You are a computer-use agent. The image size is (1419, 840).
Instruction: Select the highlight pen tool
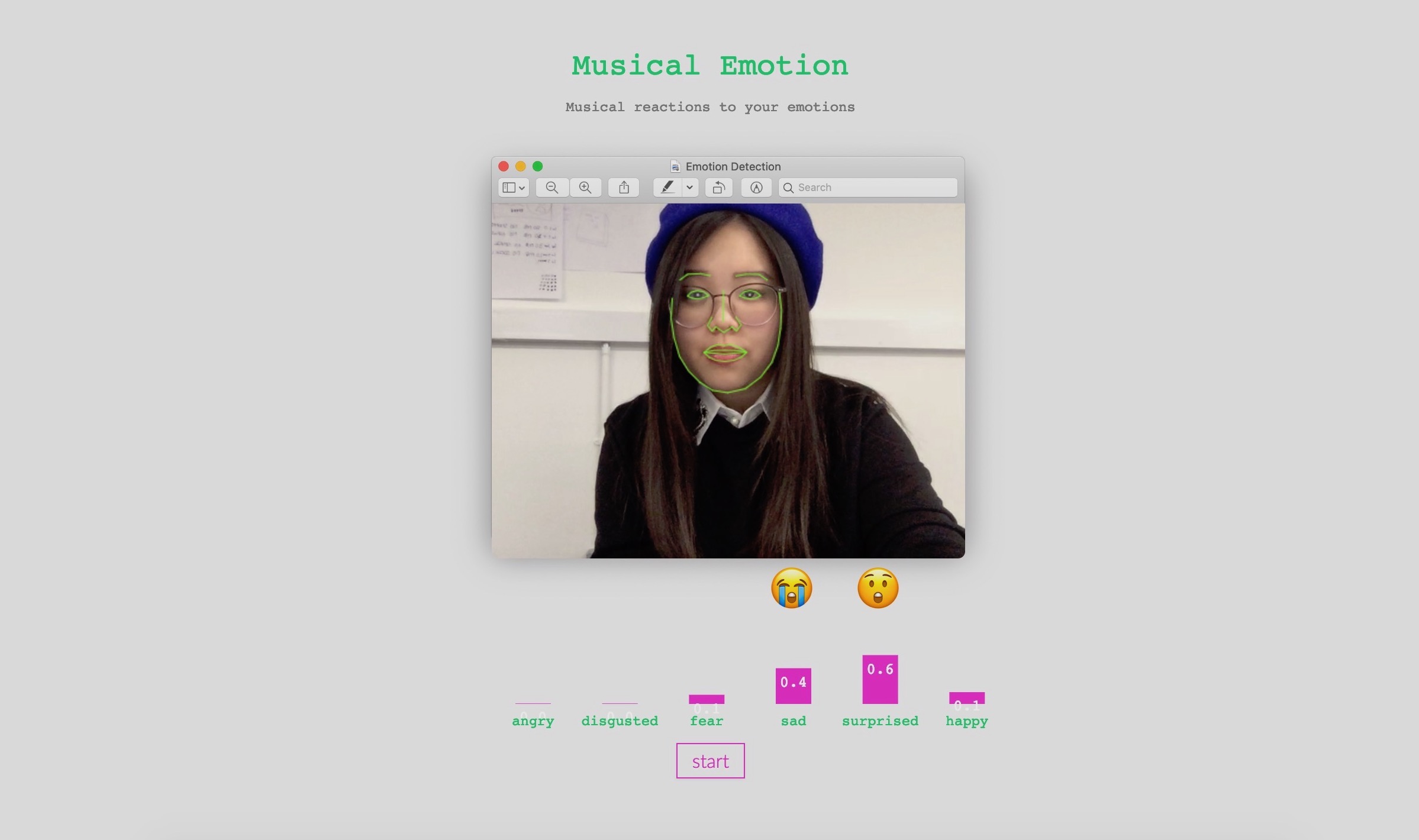(667, 188)
